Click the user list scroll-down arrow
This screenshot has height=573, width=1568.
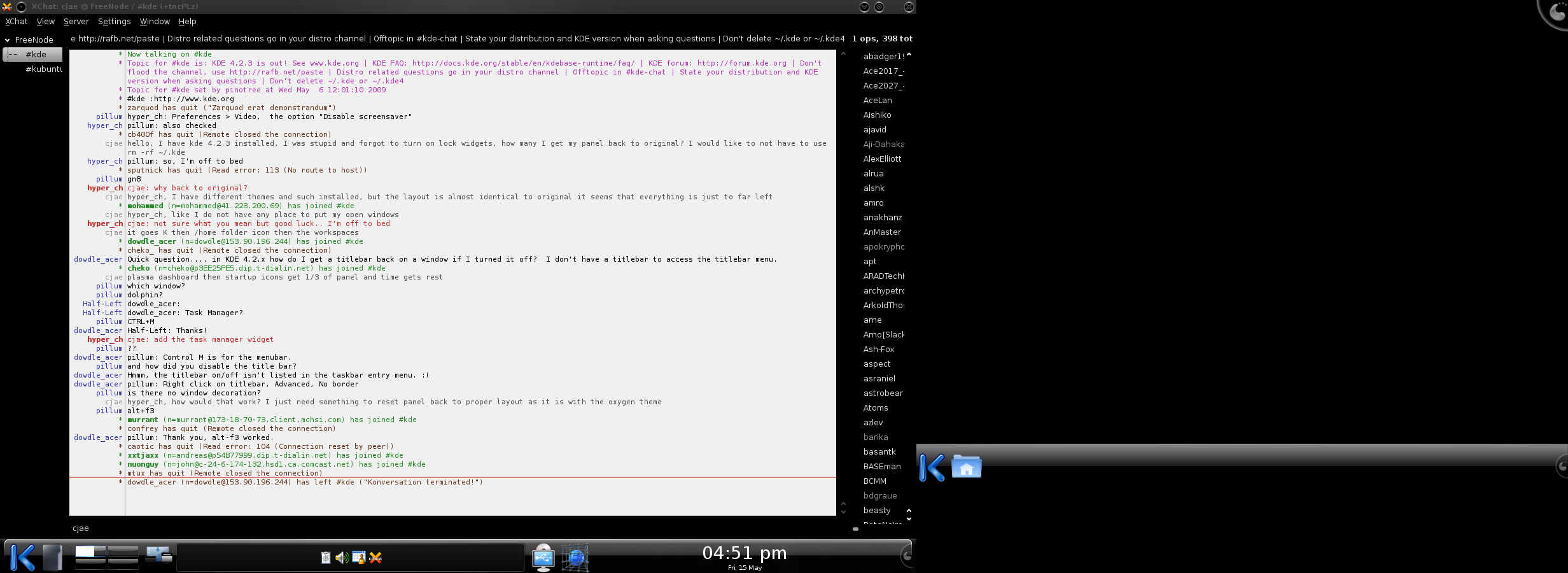click(909, 520)
